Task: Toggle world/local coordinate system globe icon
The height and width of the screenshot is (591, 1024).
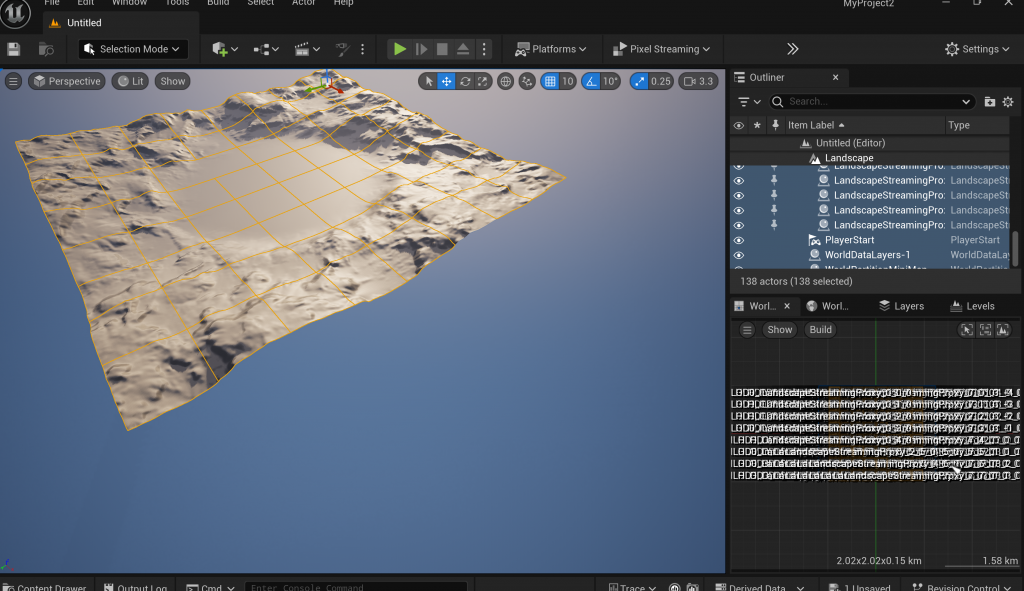Action: tap(505, 81)
